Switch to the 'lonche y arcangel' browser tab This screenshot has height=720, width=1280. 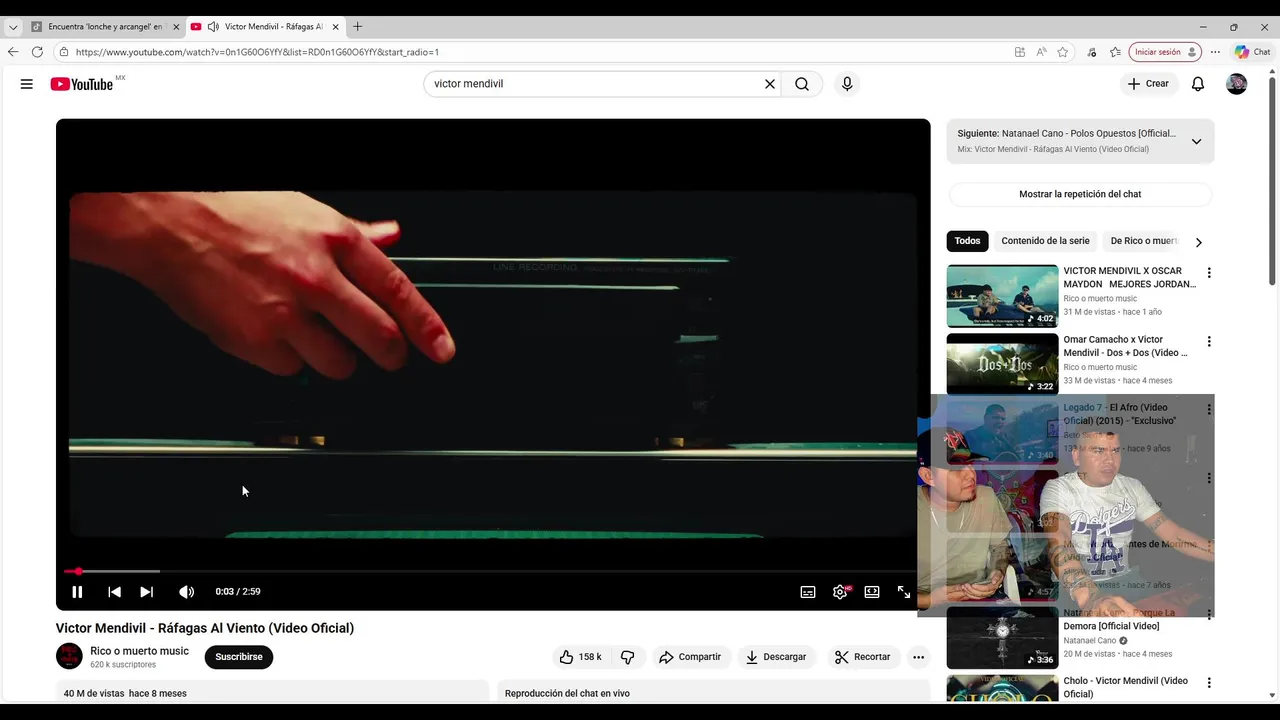[x=105, y=27]
